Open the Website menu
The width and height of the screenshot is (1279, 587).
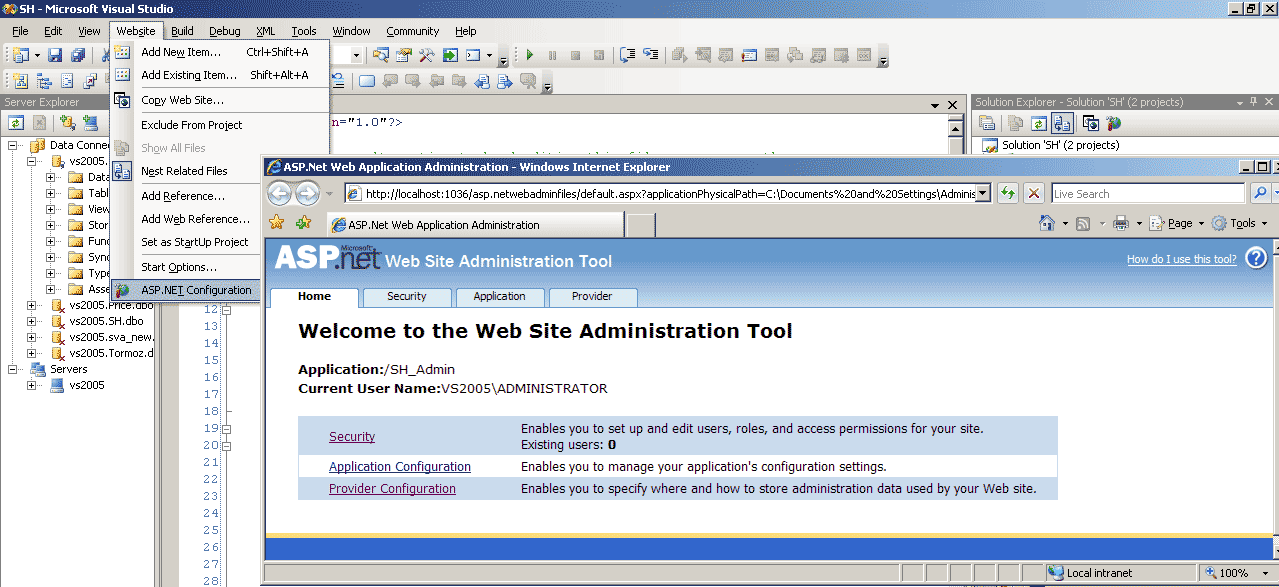pyautogui.click(x=136, y=31)
